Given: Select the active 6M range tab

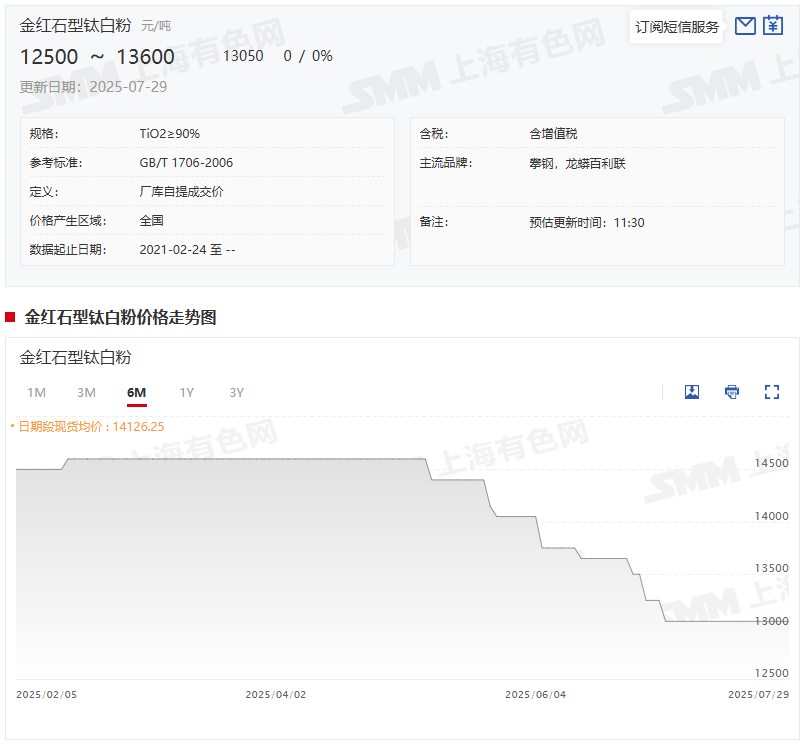Looking at the screenshot, I should 136,393.
